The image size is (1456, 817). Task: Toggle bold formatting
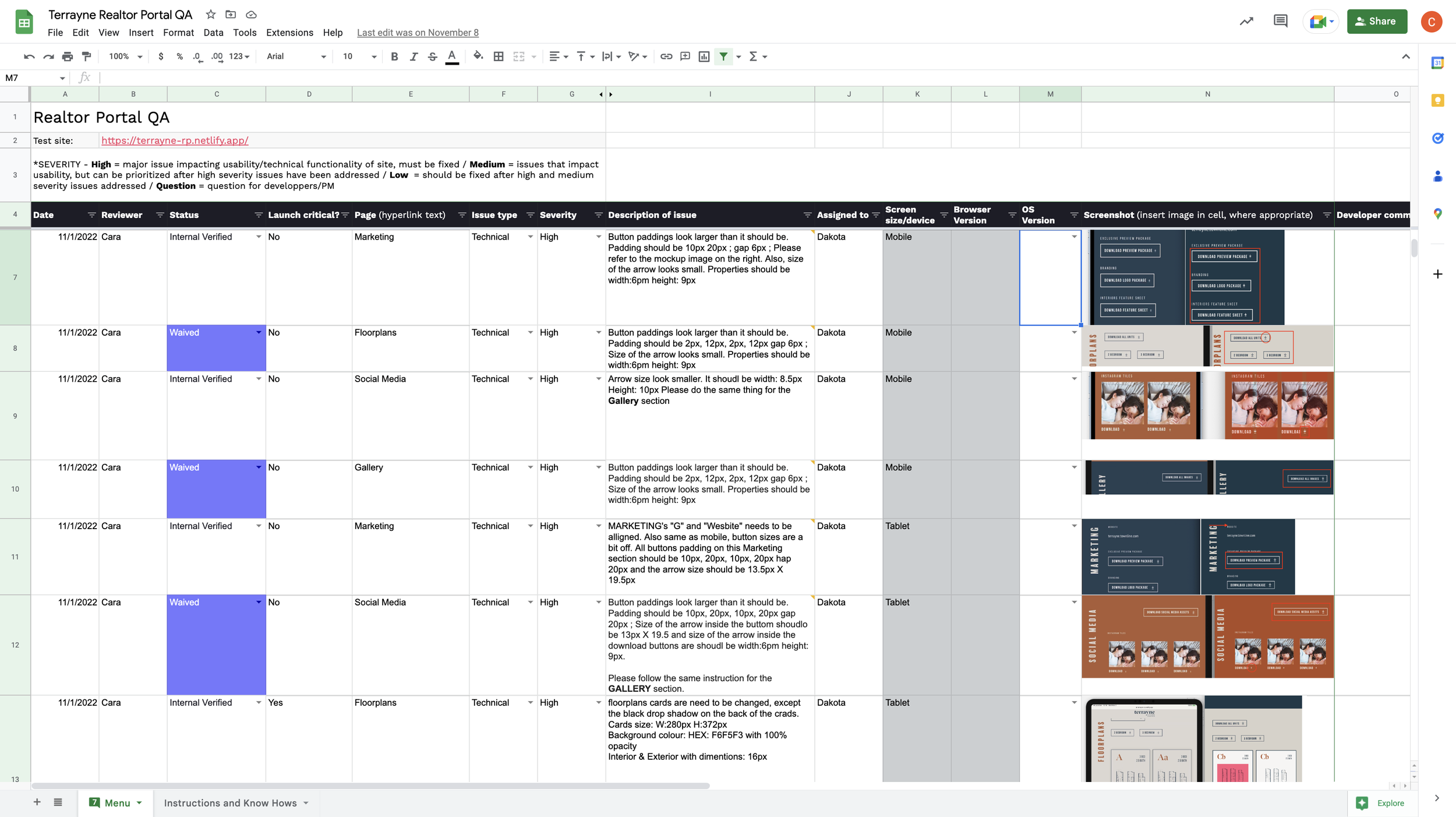[394, 57]
